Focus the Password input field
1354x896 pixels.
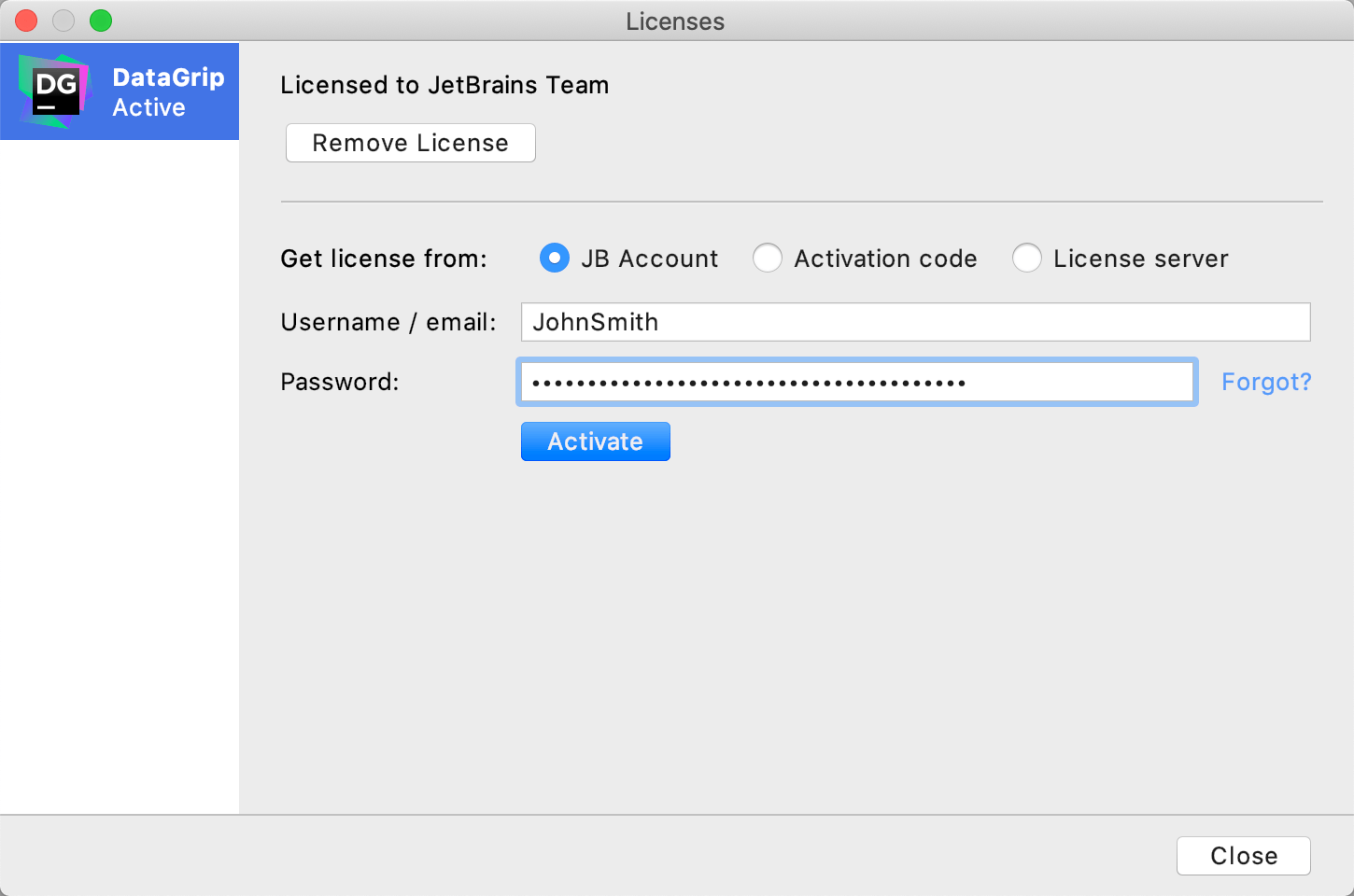[857, 382]
